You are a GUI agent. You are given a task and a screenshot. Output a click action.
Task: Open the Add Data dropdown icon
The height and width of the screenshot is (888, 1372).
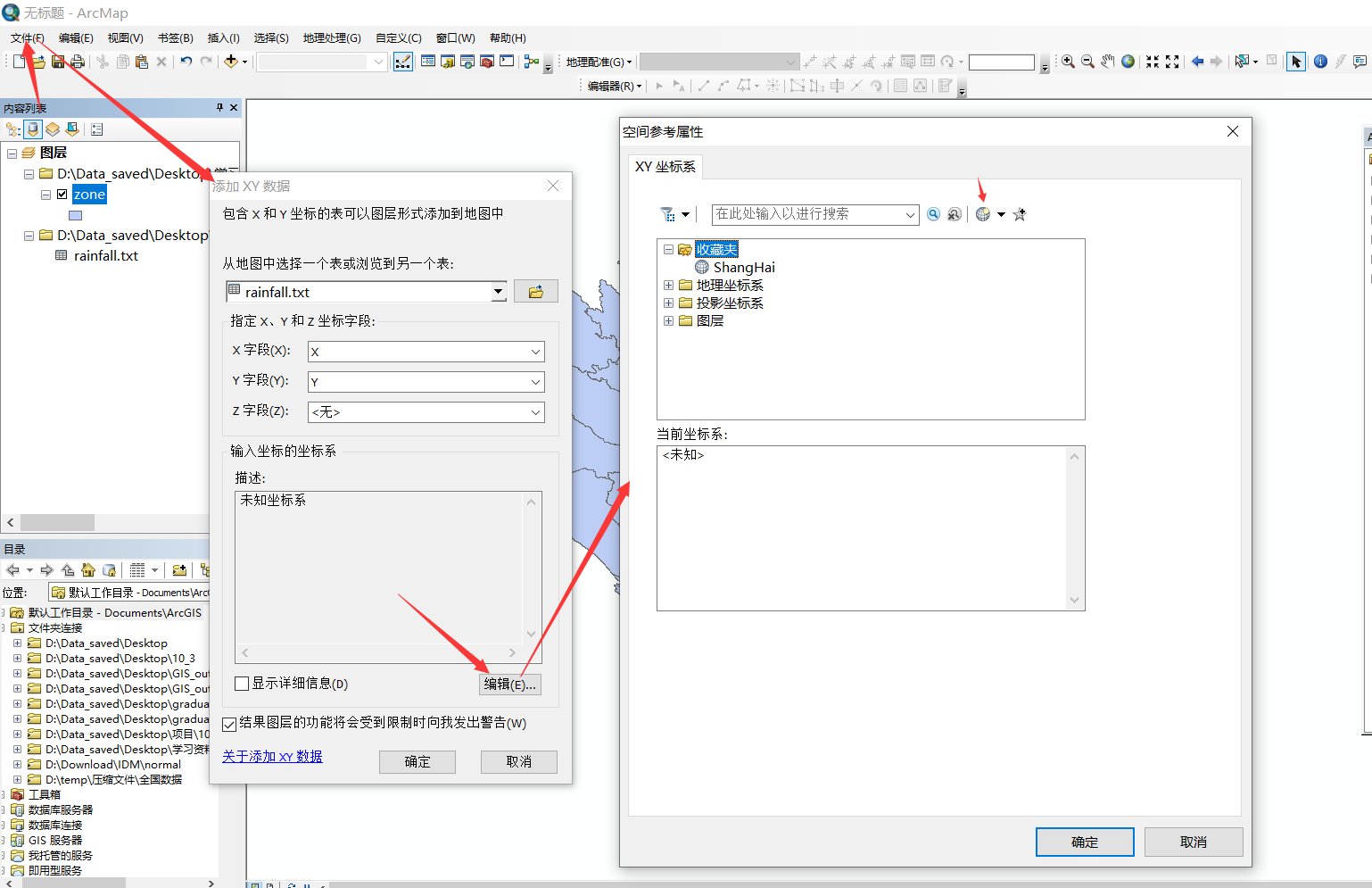click(x=244, y=62)
